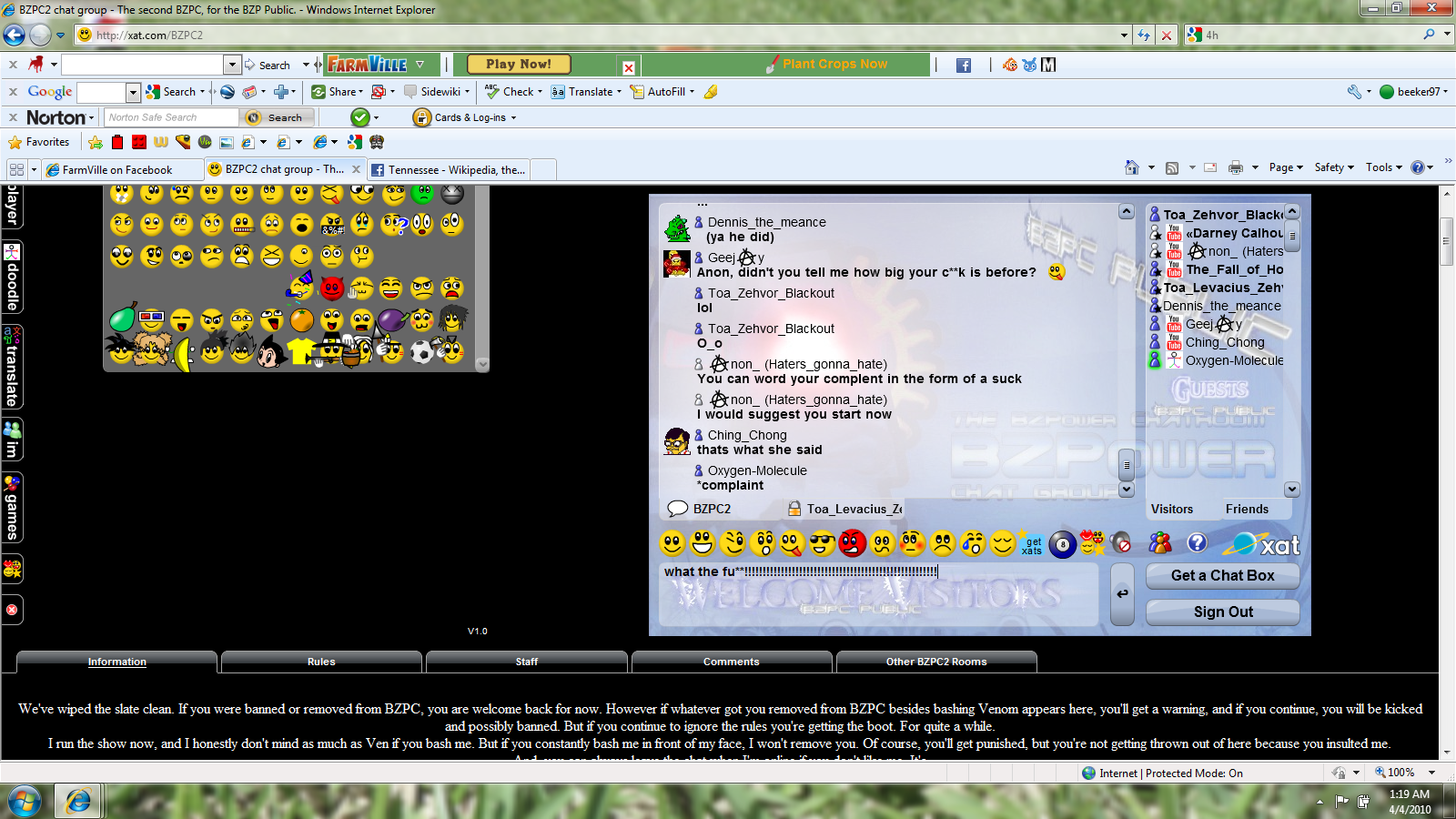Open the Page menu
Image resolution: width=1456 pixels, height=819 pixels.
click(1286, 167)
